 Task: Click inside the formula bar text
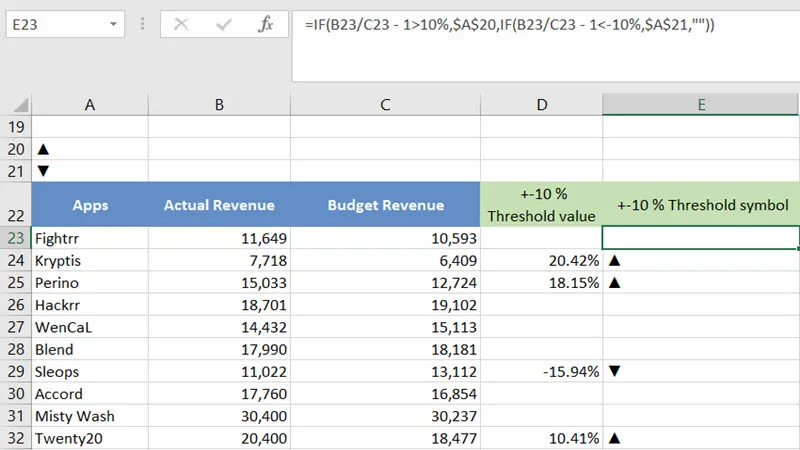pos(500,26)
